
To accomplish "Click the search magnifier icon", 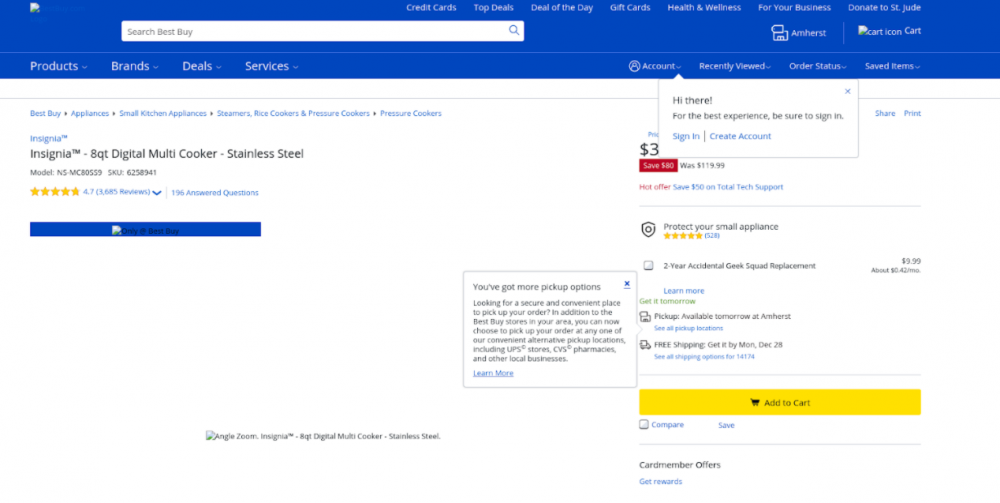I will pyautogui.click(x=513, y=31).
